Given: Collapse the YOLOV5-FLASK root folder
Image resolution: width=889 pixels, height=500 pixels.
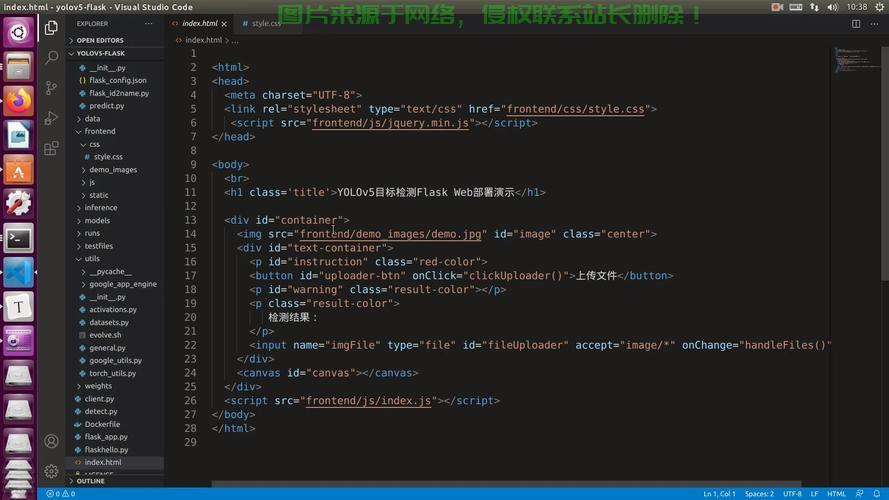Looking at the screenshot, I should click(100, 53).
